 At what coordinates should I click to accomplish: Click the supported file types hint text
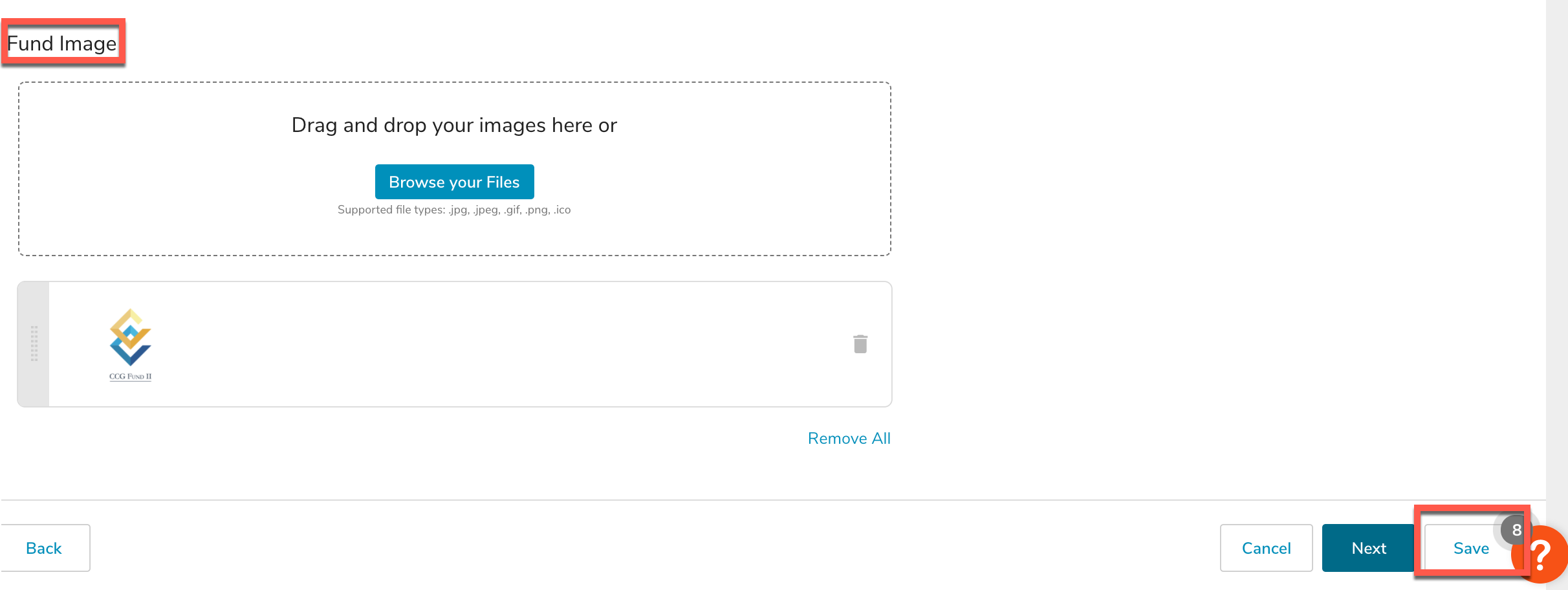tap(454, 210)
